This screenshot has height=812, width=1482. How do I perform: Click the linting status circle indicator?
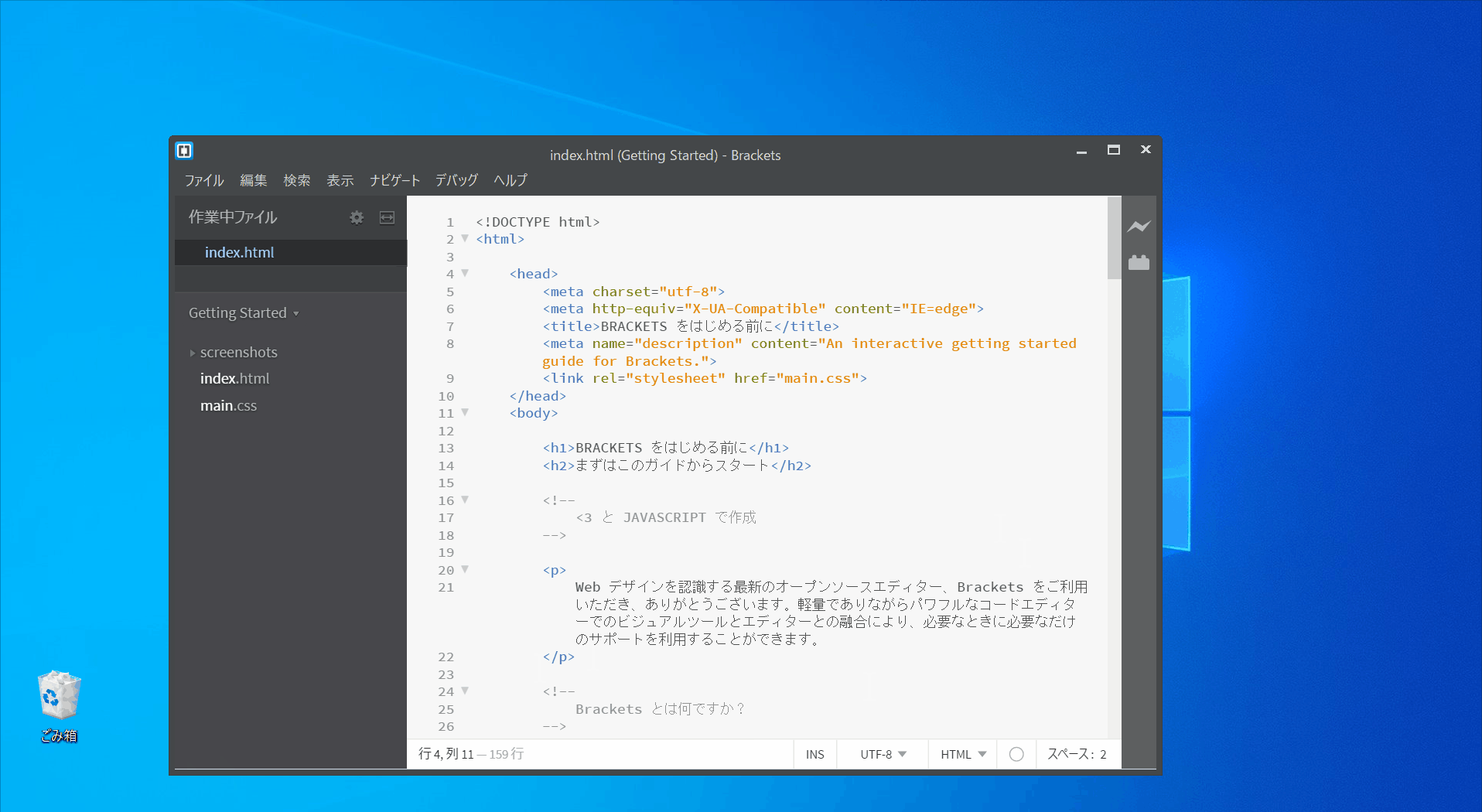click(x=1016, y=754)
